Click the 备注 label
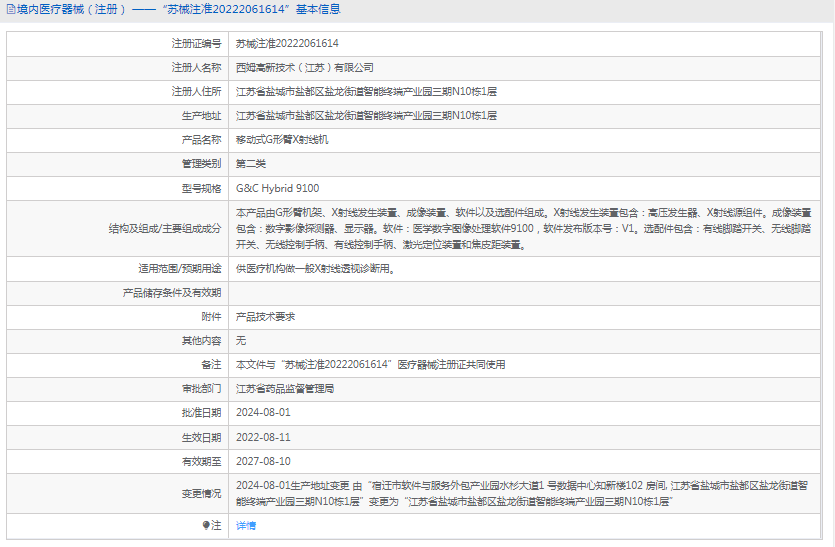This screenshot has height=547, width=835. 211,365
